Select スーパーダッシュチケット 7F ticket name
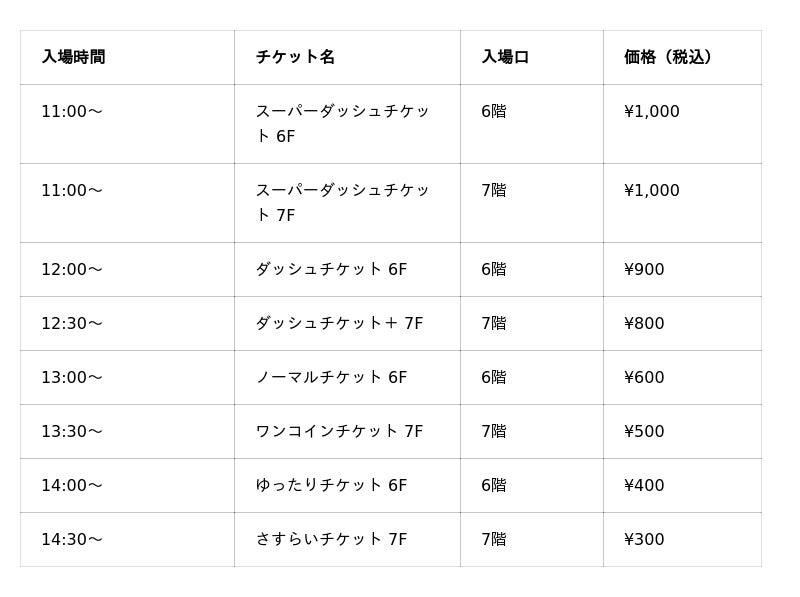 point(342,202)
